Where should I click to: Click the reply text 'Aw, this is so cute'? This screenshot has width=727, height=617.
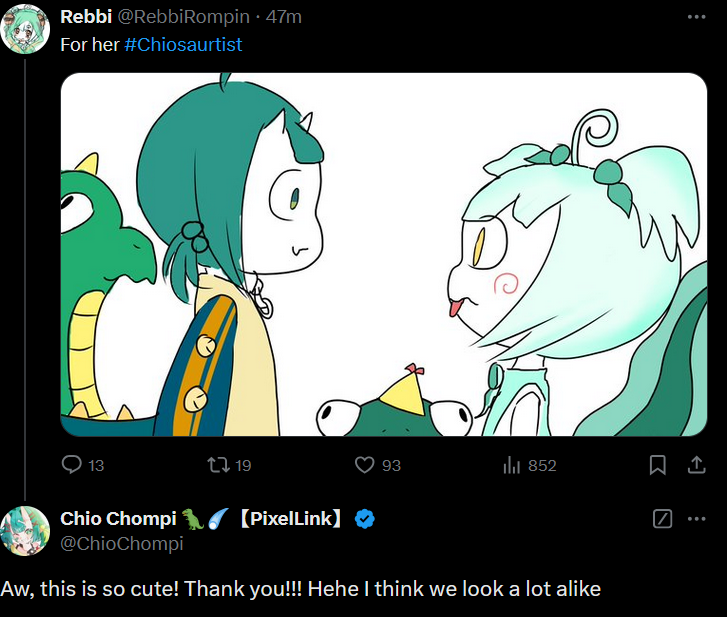click(x=90, y=589)
